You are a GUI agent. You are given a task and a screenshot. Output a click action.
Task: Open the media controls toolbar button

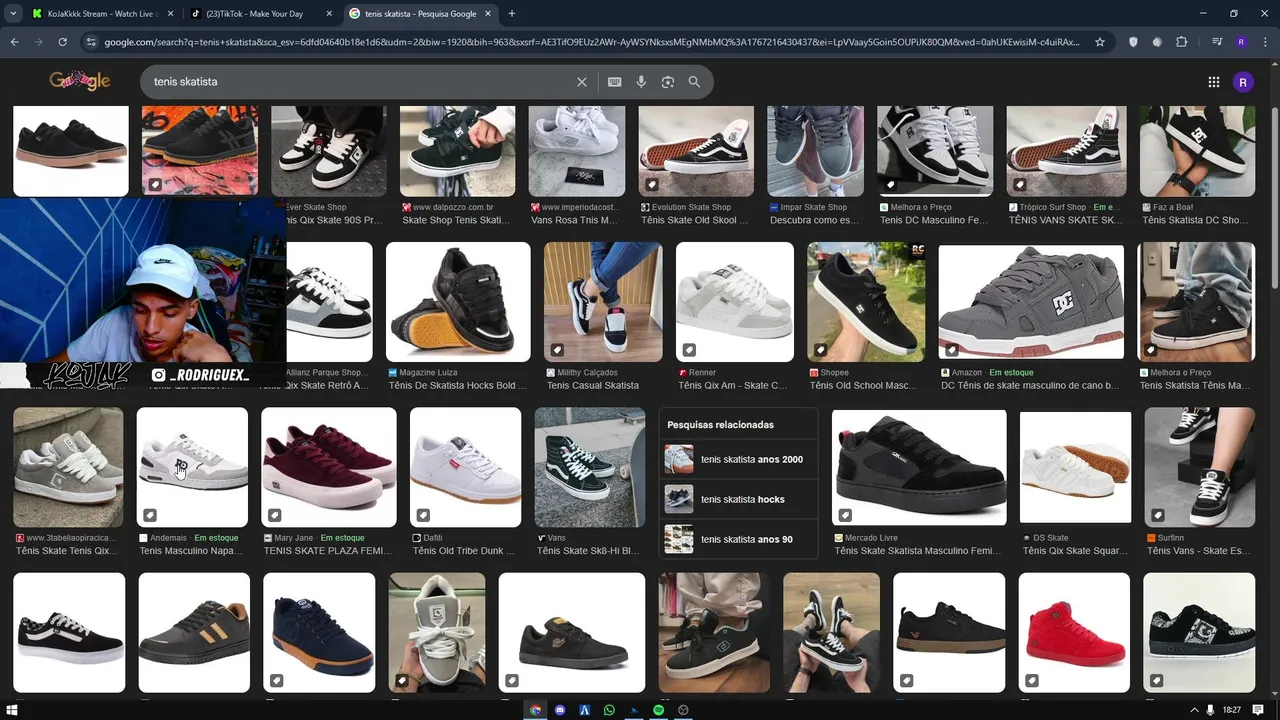tap(1217, 42)
